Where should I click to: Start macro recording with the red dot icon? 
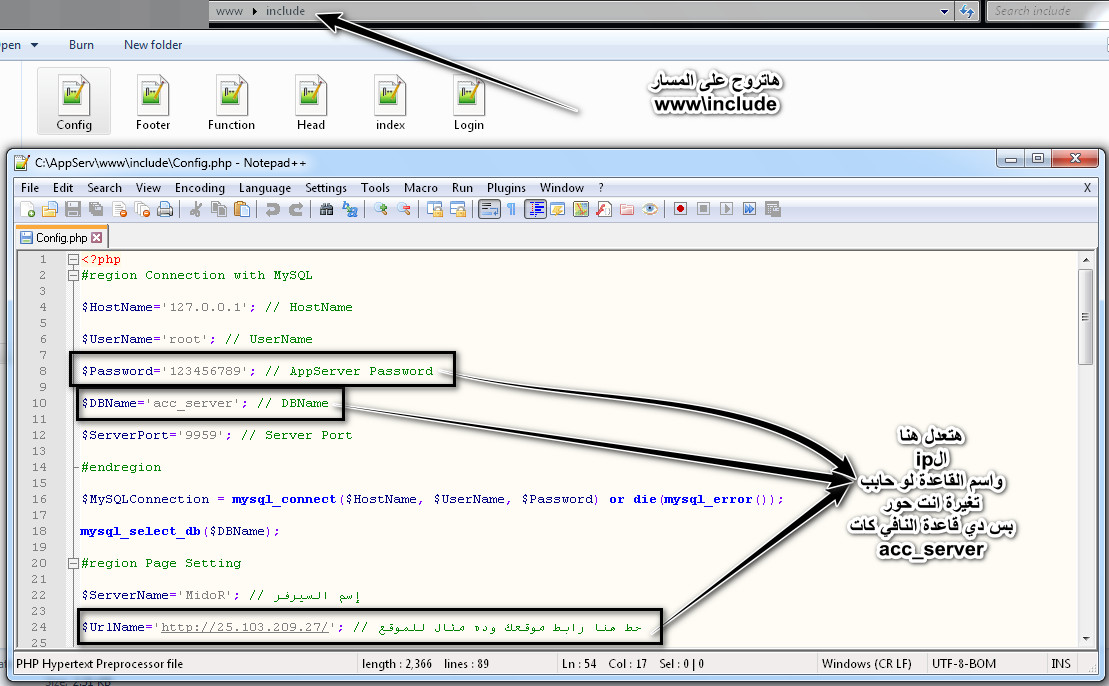680,209
